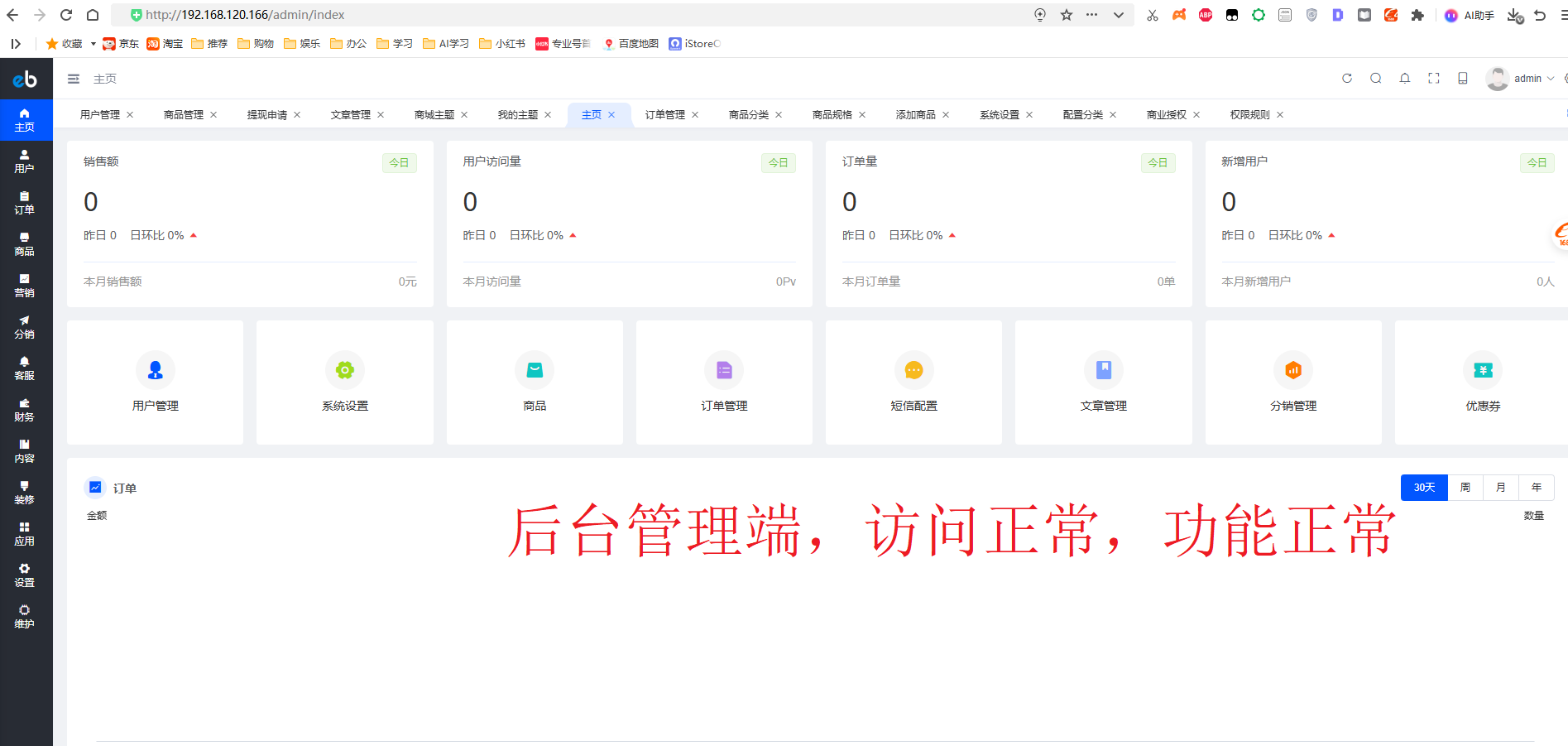Viewport: 1568px width, 746px height.
Task: Open 用户管理 shortcut card
Action: pos(156,383)
